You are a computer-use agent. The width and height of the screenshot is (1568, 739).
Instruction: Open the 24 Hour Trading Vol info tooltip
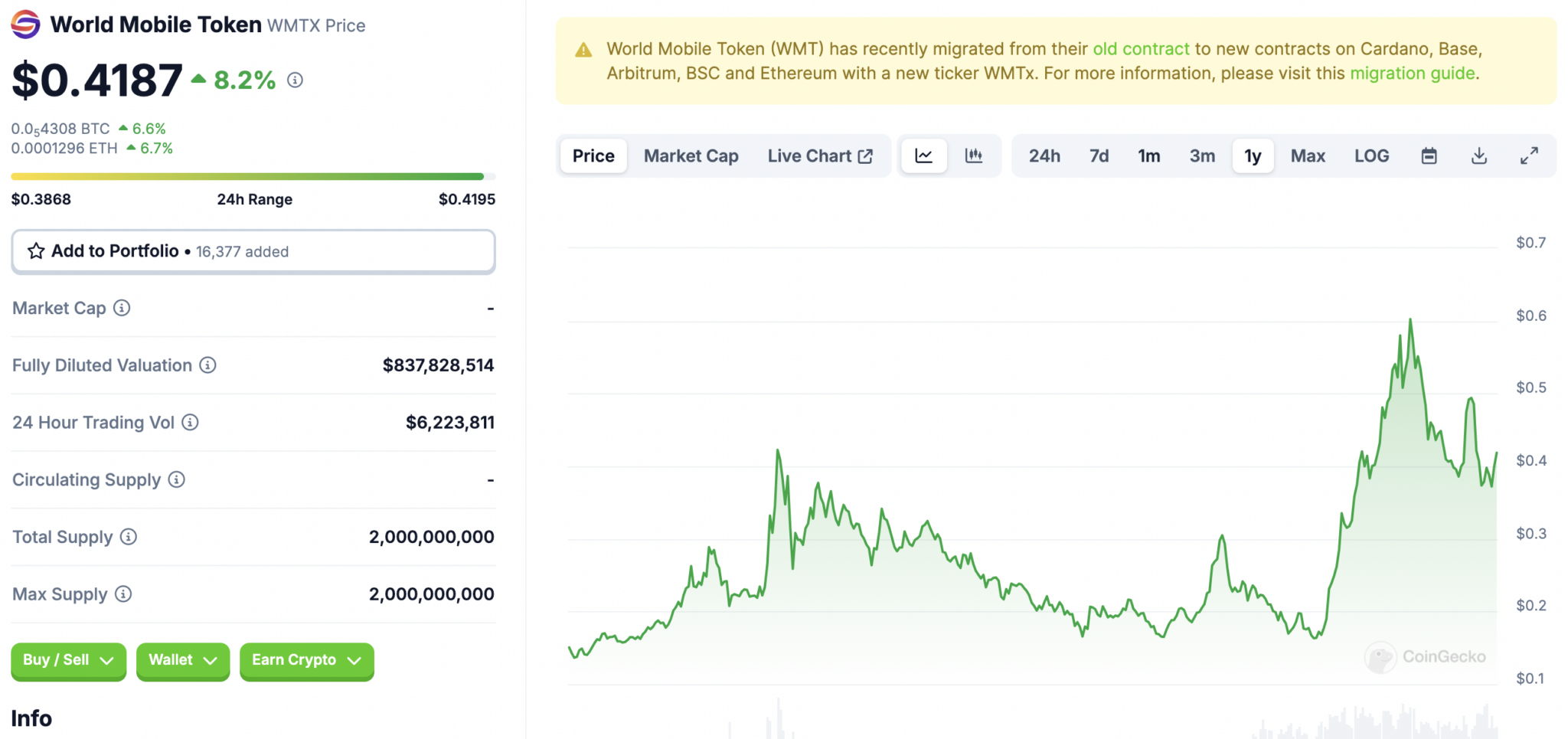[188, 422]
